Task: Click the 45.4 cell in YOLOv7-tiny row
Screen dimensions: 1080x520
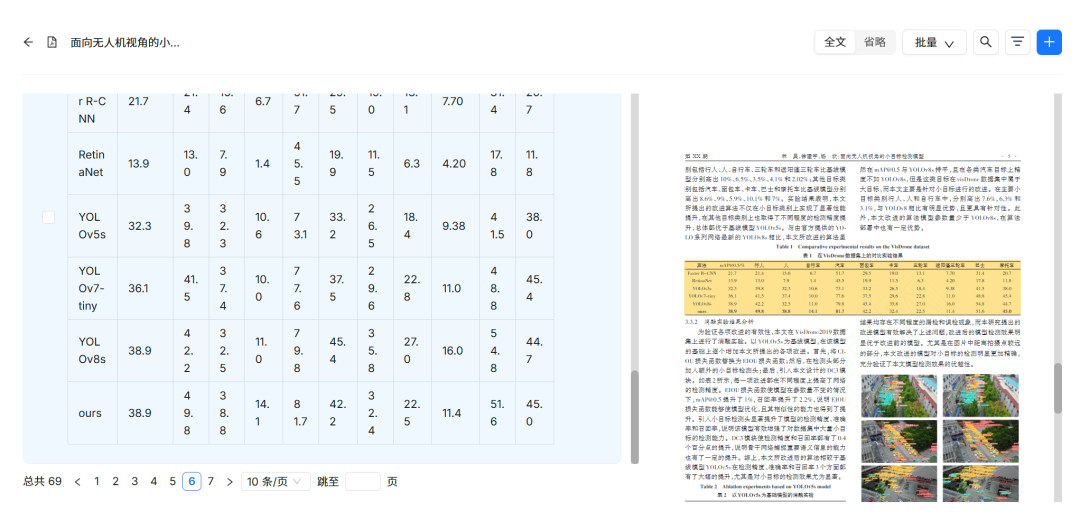Action: 534,289
